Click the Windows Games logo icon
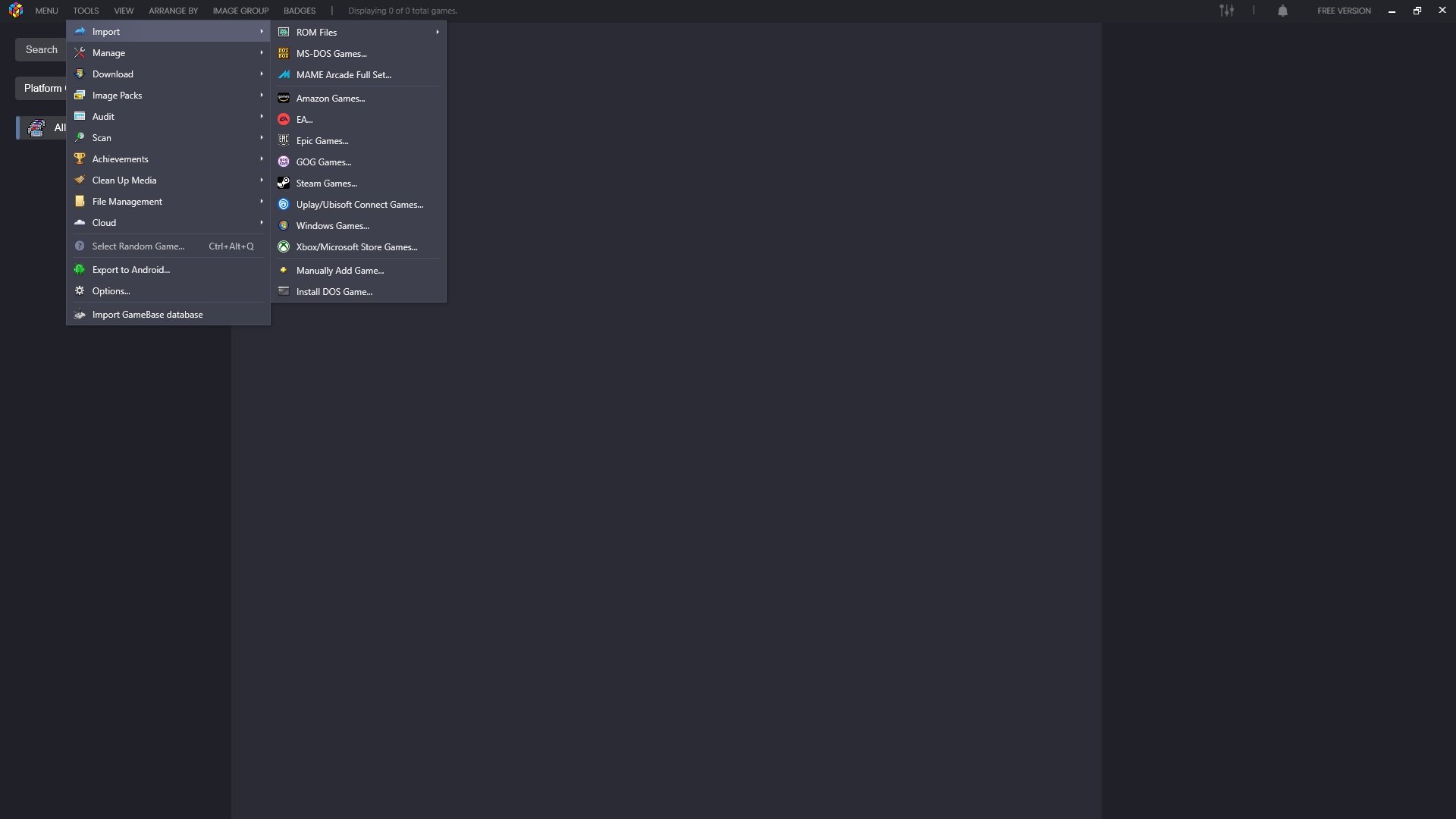The height and width of the screenshot is (819, 1456). 284,226
